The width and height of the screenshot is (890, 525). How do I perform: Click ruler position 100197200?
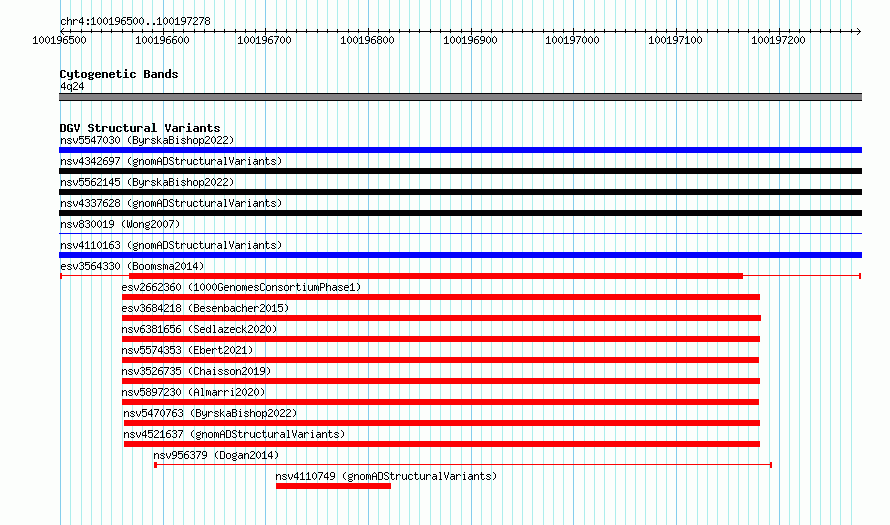[778, 40]
